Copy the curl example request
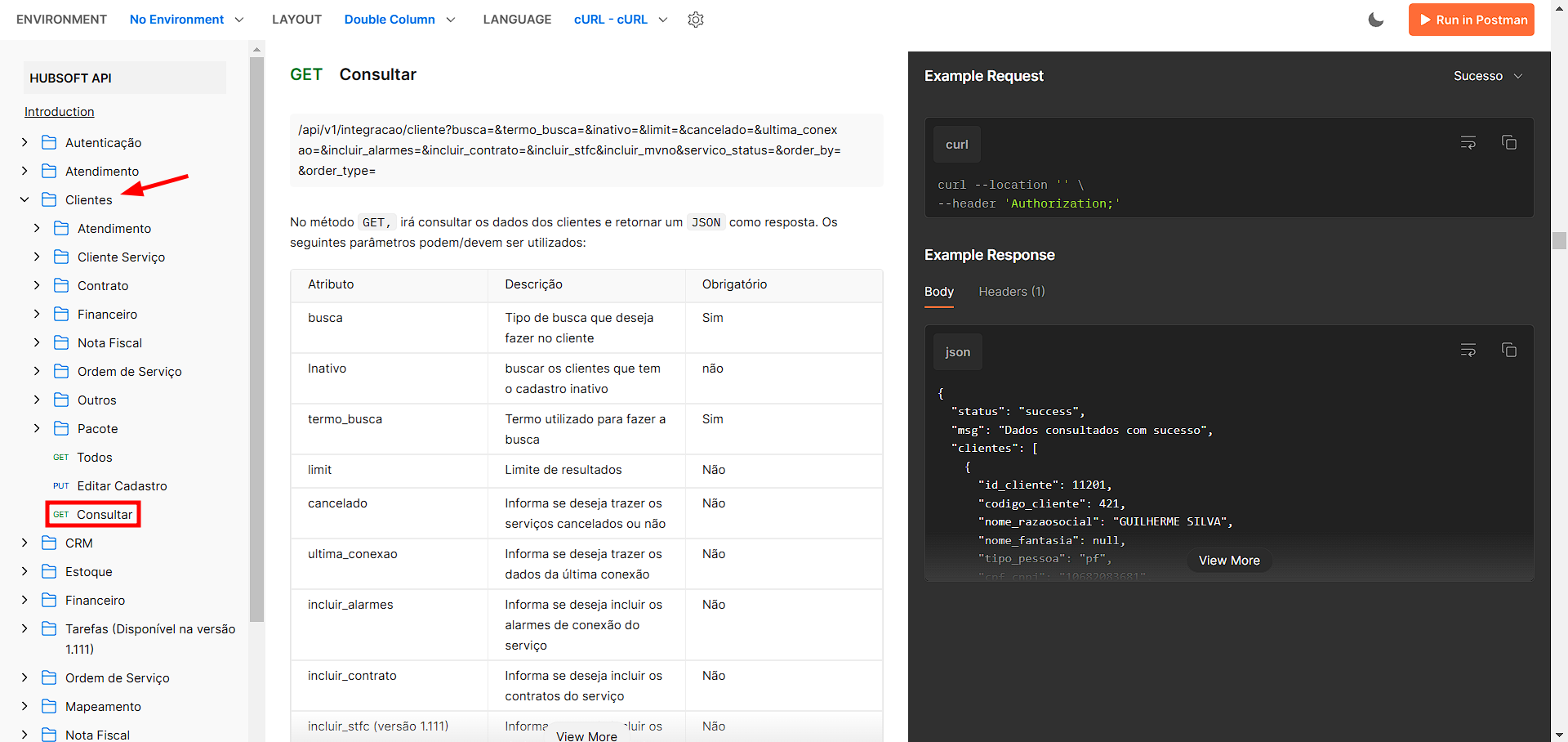Image resolution: width=1568 pixels, height=742 pixels. click(x=1509, y=142)
